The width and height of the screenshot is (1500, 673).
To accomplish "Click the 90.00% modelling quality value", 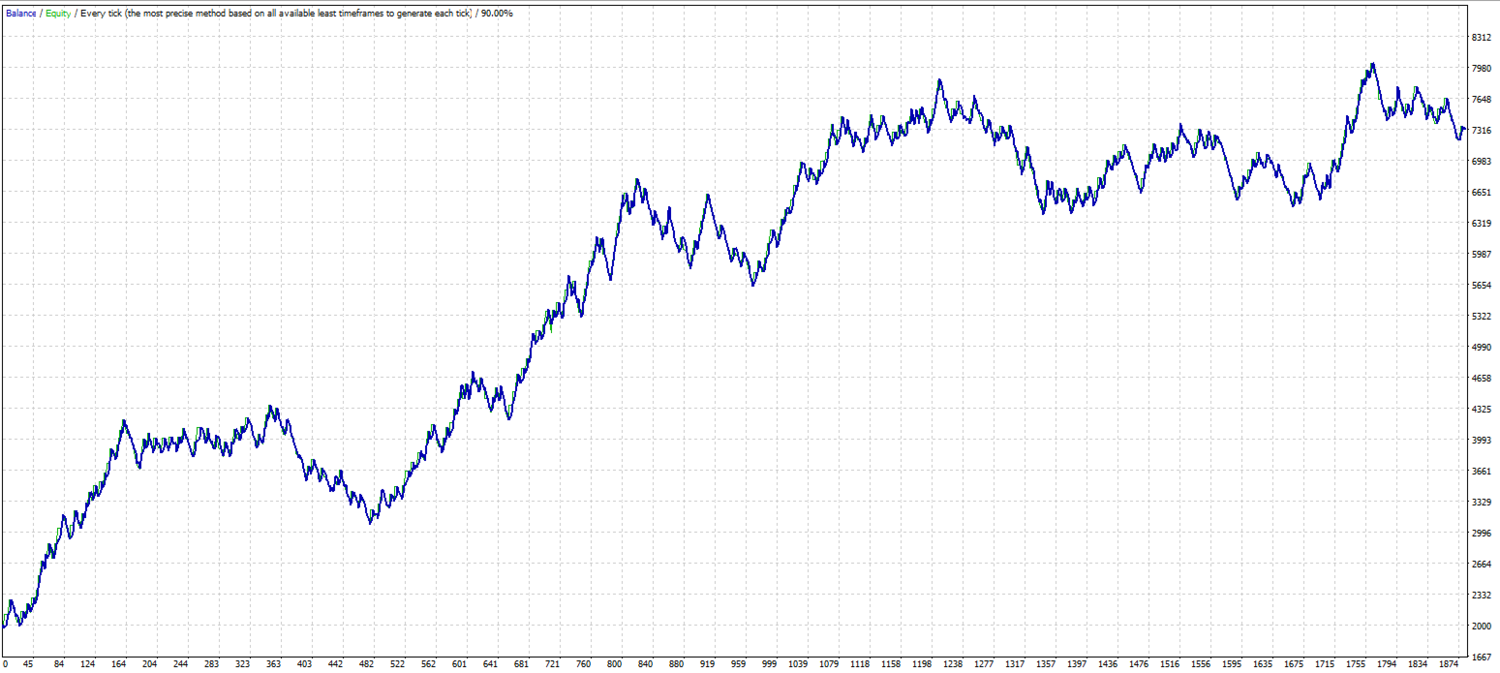I will click(499, 14).
